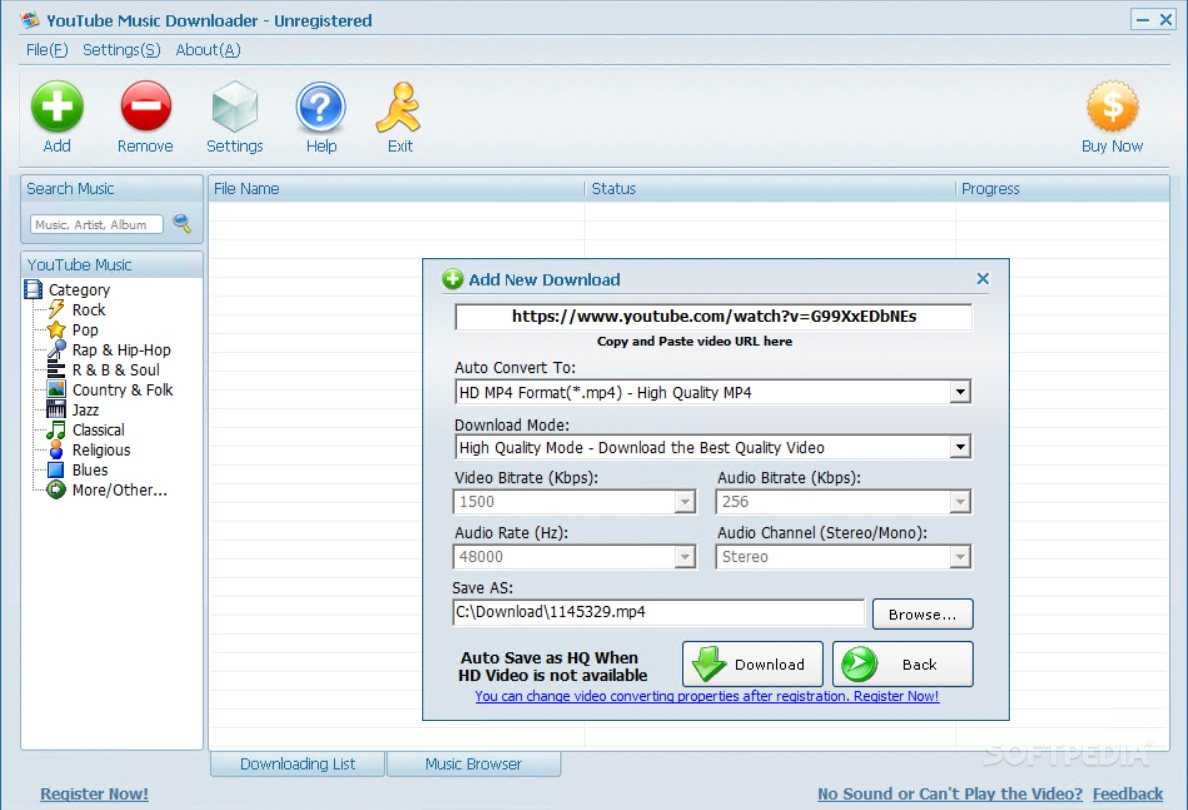Viewport: 1188px width, 810px height.
Task: Select the Rock category label
Action: pos(89,309)
